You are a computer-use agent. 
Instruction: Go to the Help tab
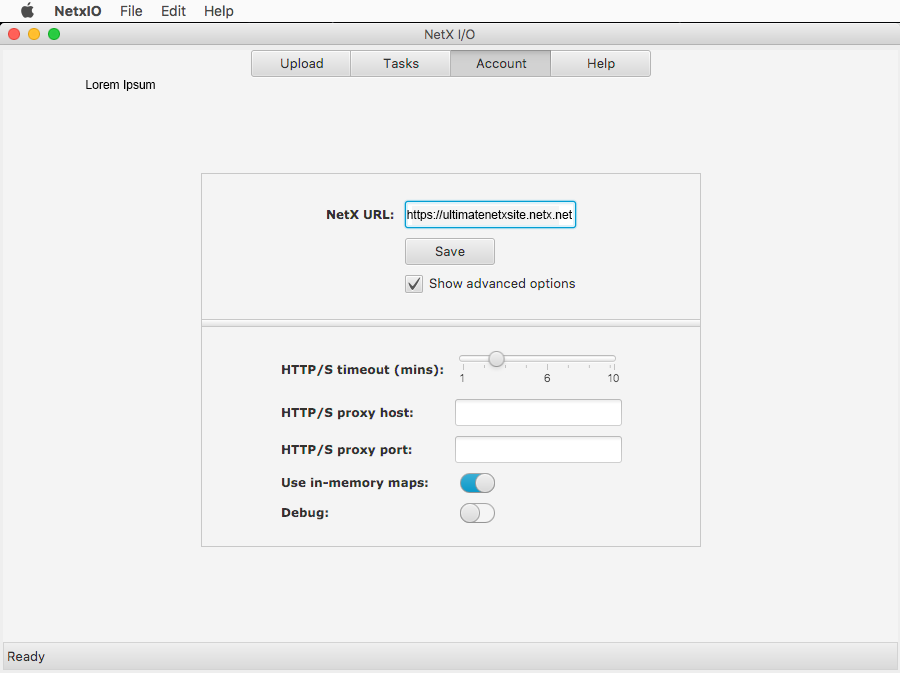tap(600, 63)
